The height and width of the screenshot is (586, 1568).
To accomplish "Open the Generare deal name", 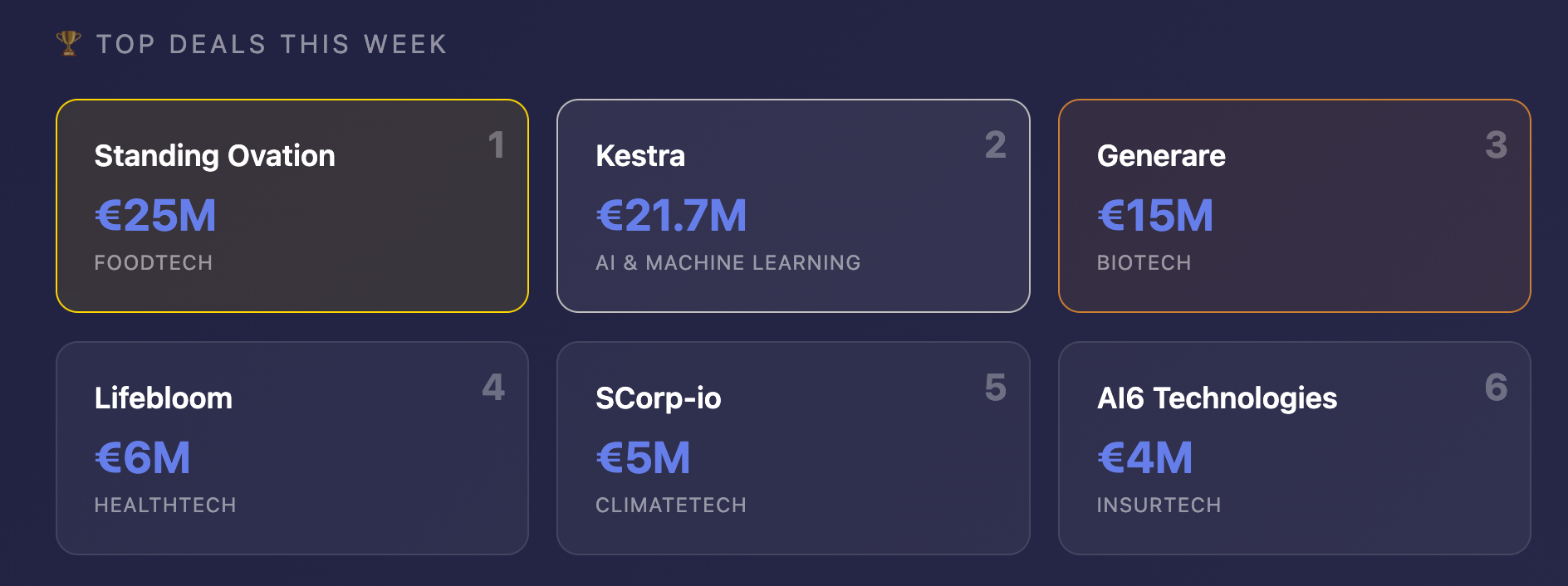I will (1161, 156).
